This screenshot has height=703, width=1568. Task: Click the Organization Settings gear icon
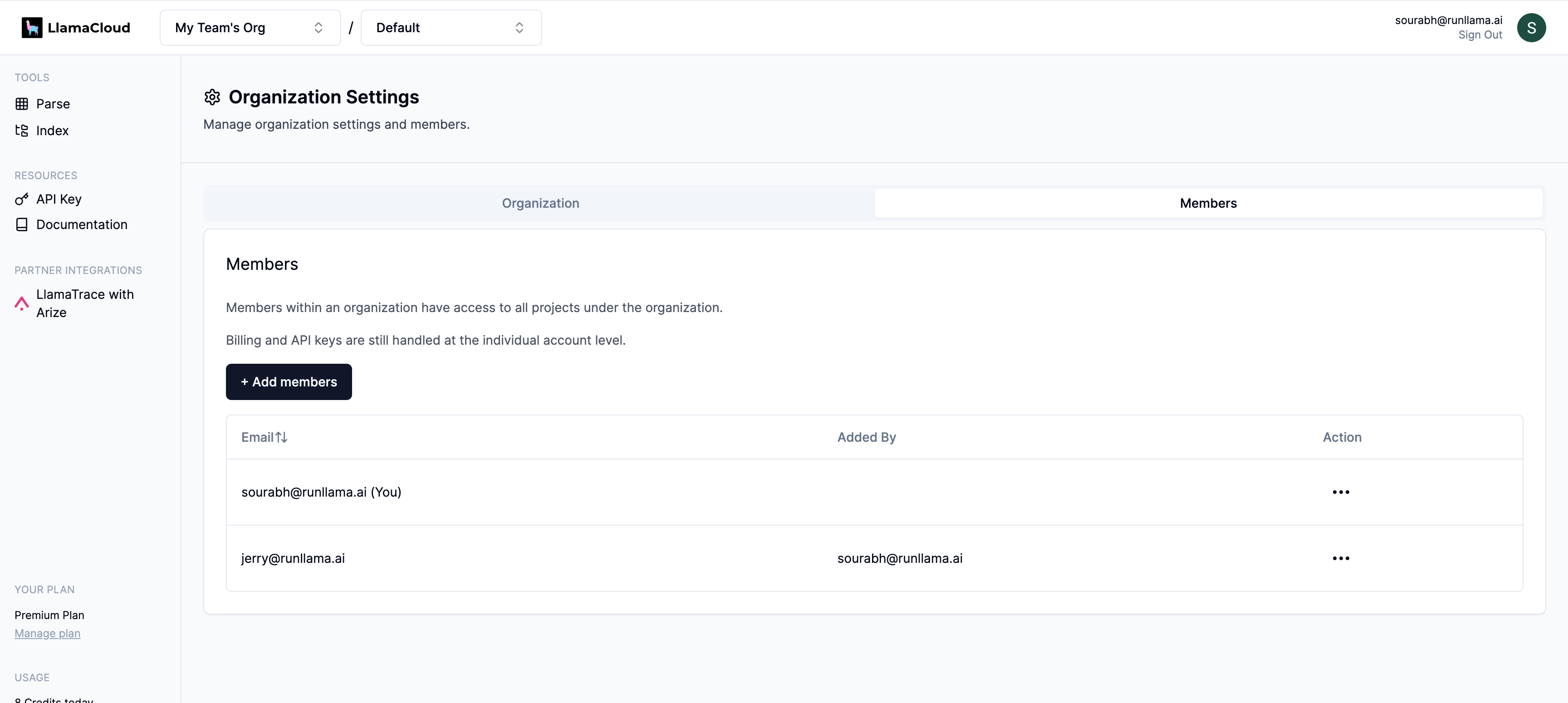[x=212, y=97]
